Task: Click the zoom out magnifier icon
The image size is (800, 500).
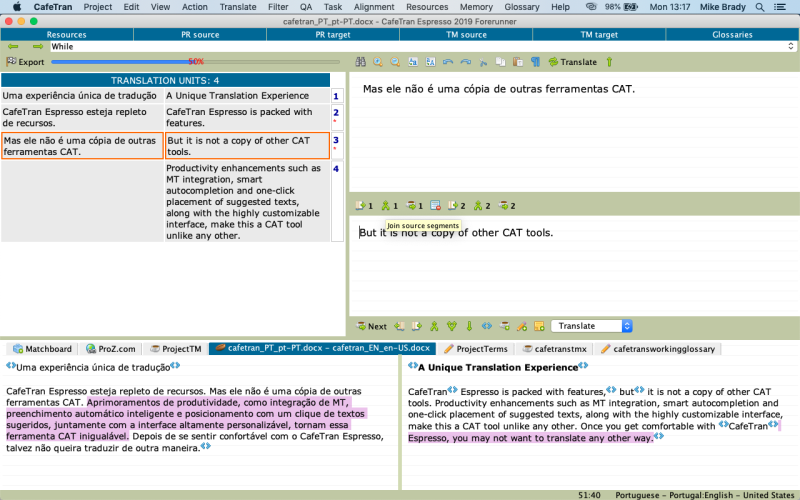Action: click(x=395, y=62)
